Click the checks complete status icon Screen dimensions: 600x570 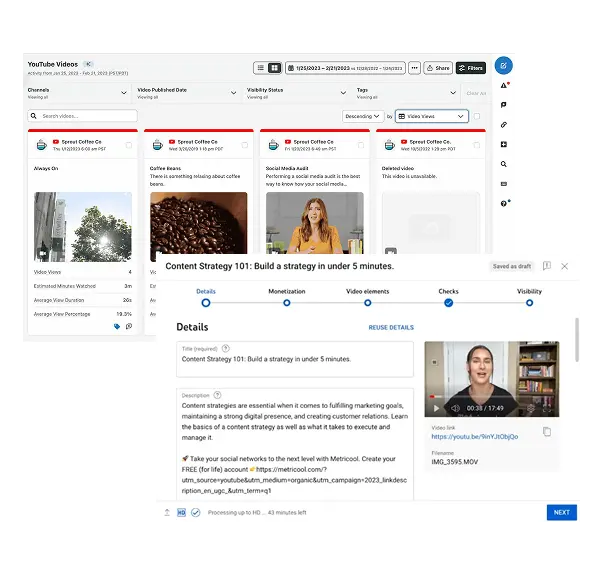tap(196, 513)
